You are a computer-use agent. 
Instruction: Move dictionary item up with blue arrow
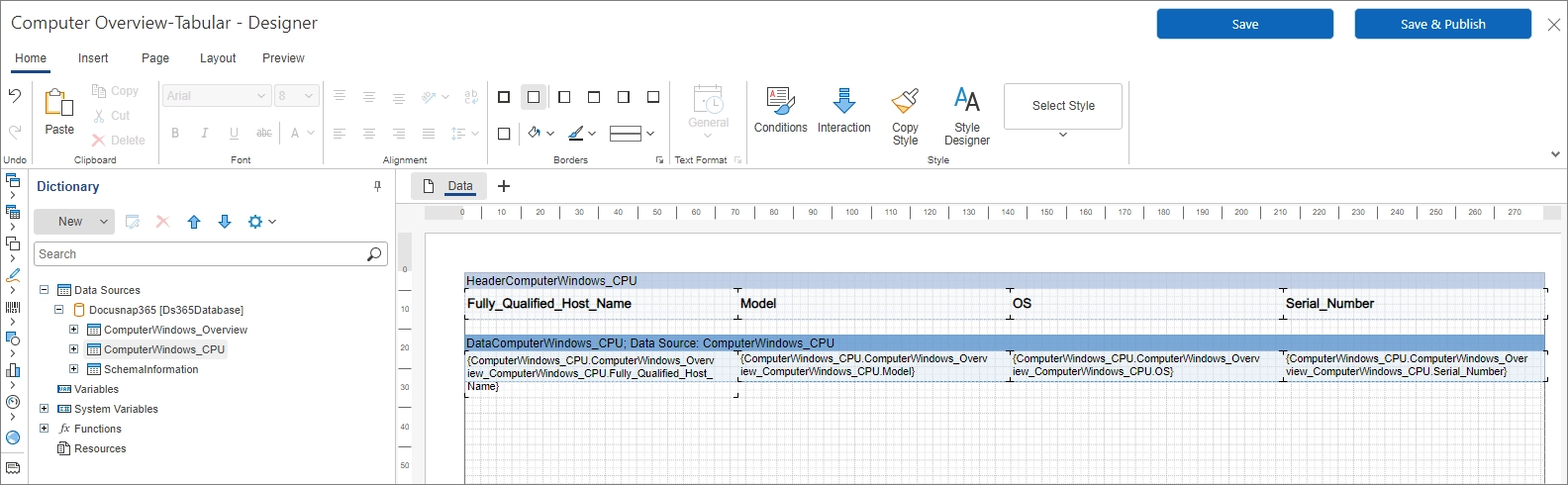tap(194, 223)
